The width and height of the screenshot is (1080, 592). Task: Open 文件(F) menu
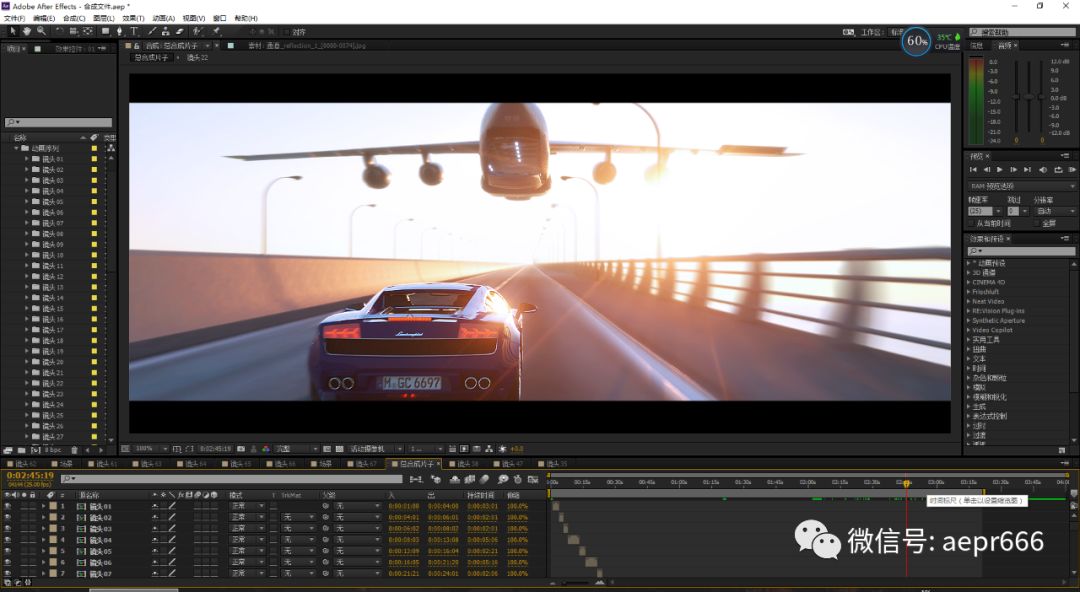14,18
